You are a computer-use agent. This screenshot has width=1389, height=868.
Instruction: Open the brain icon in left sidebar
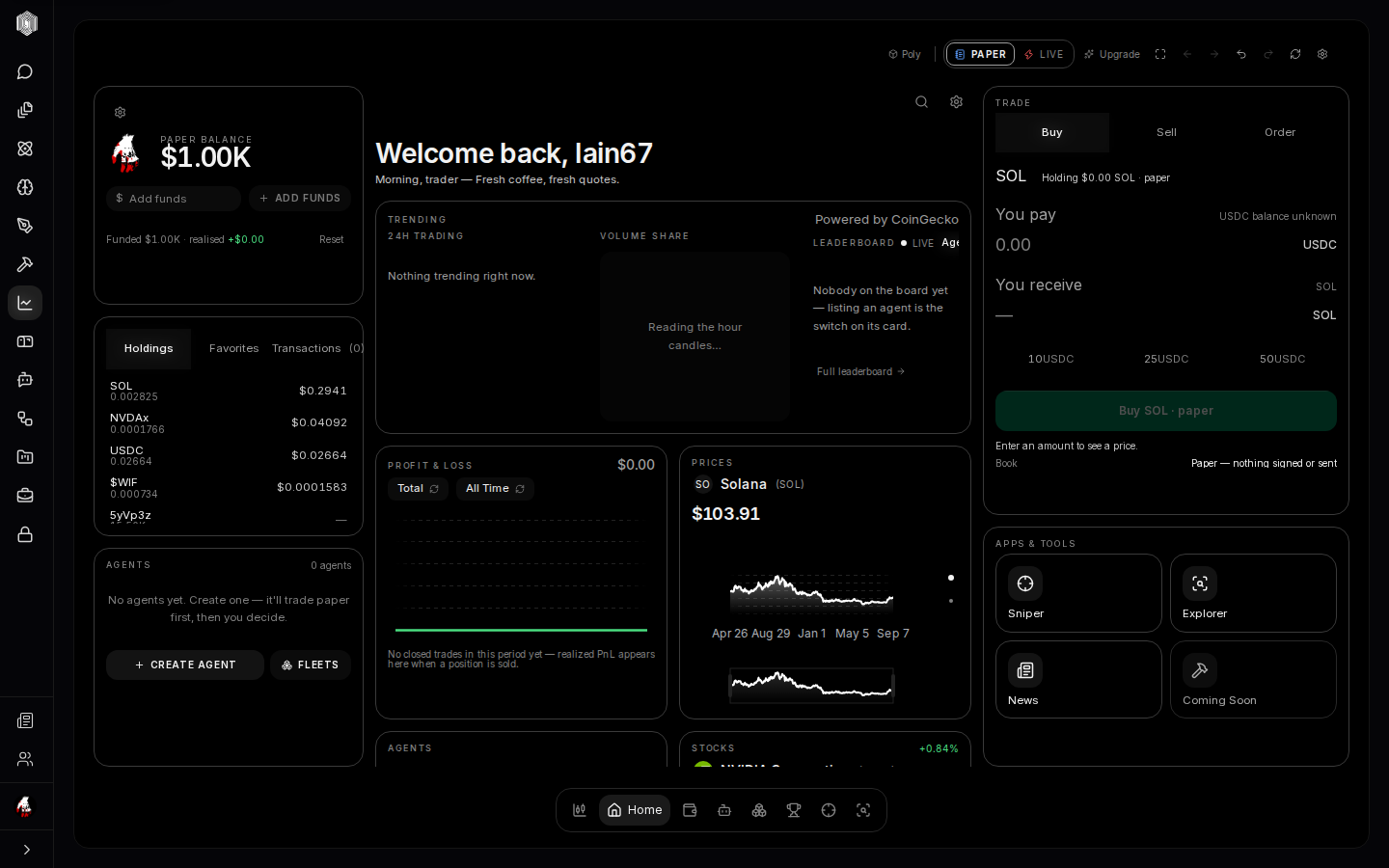[x=25, y=187]
